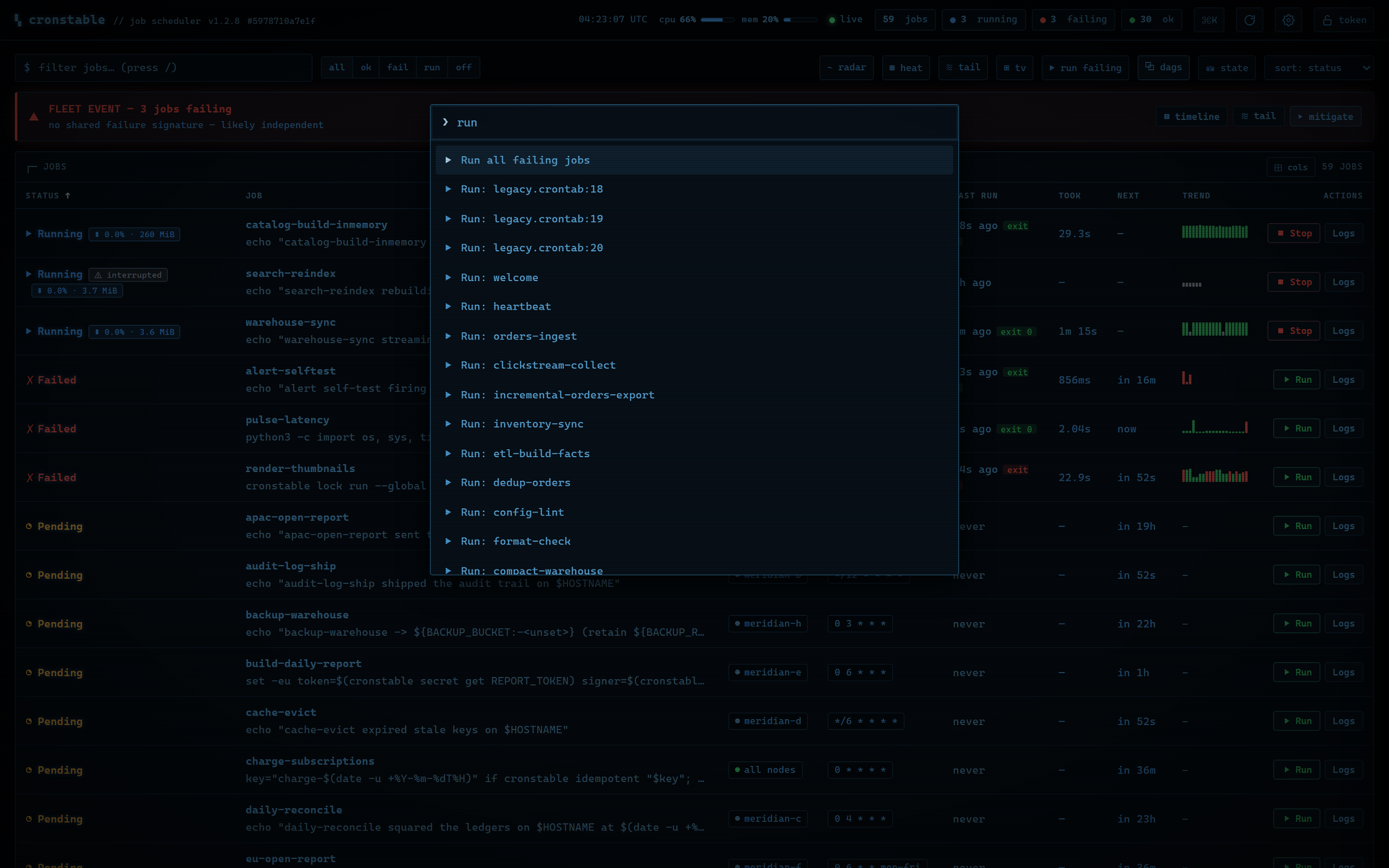Run the backup-warehouse job
The height and width of the screenshot is (868, 1389).
coord(1296,623)
